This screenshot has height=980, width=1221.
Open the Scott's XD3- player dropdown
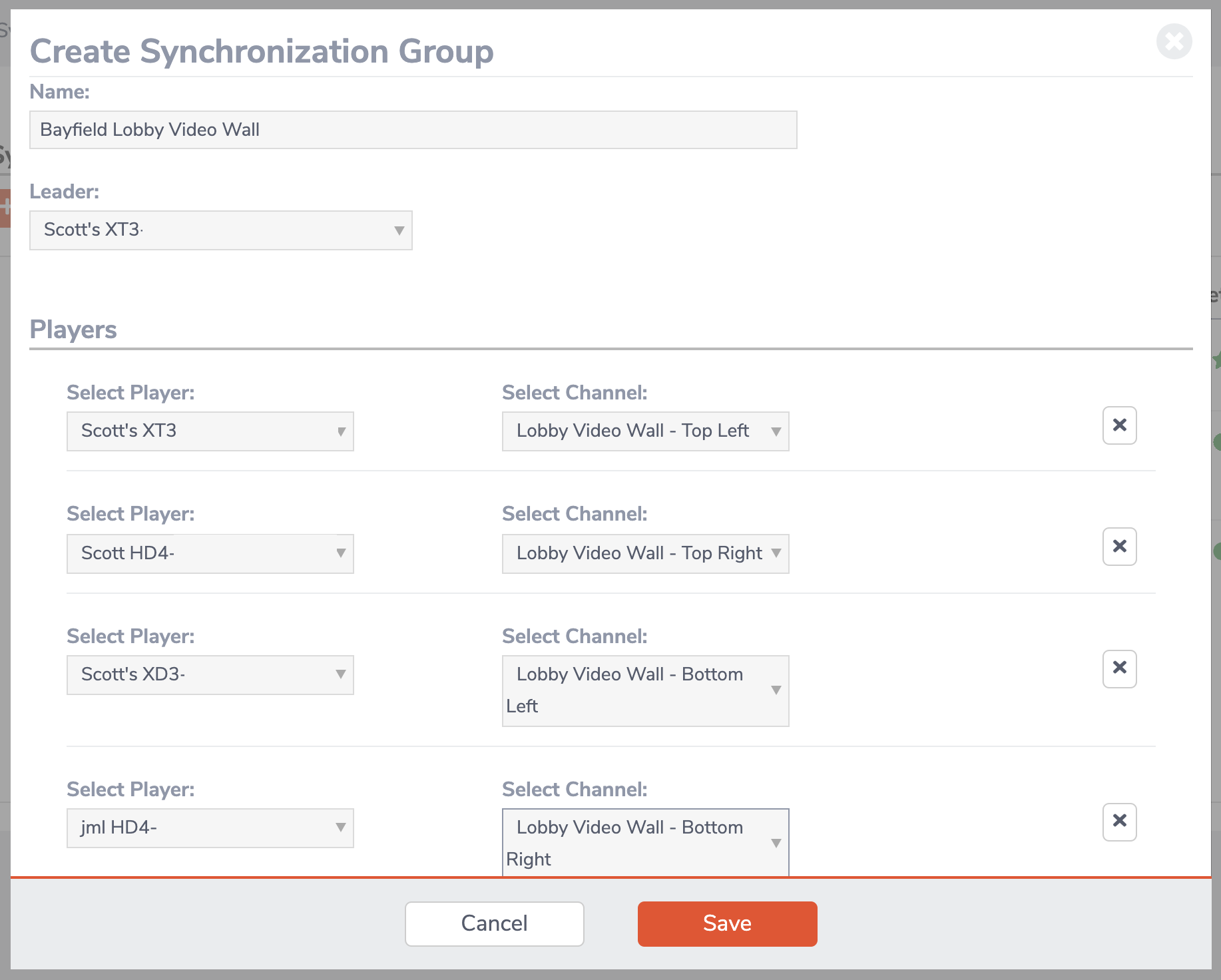[210, 675]
